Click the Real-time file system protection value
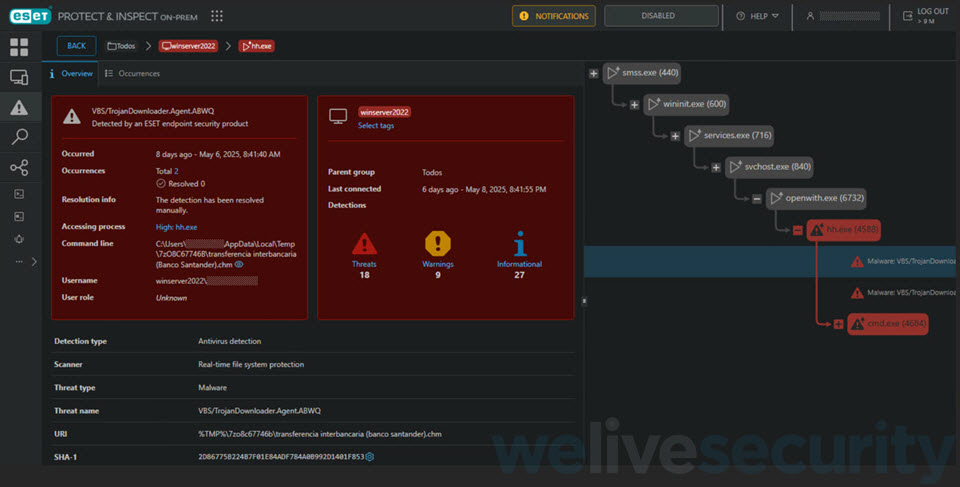This screenshot has width=960, height=487. coord(251,364)
